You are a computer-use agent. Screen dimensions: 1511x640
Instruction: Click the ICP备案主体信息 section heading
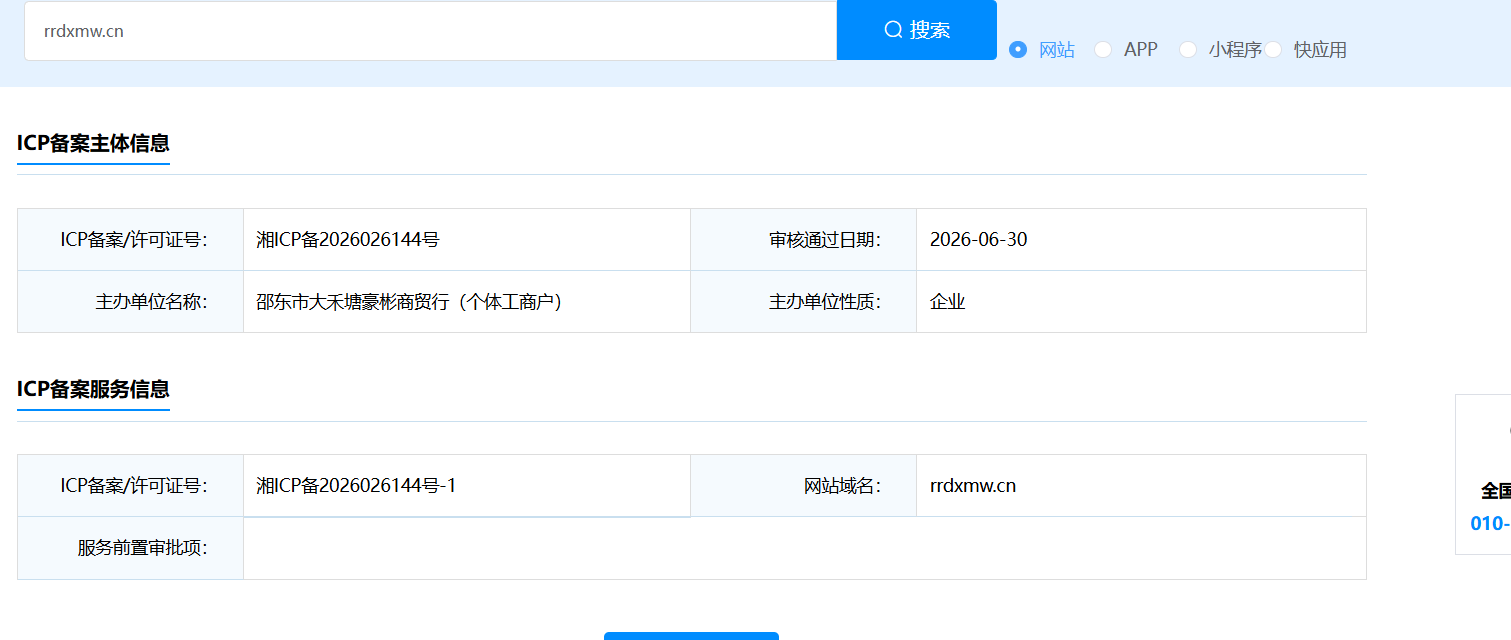coord(93,143)
